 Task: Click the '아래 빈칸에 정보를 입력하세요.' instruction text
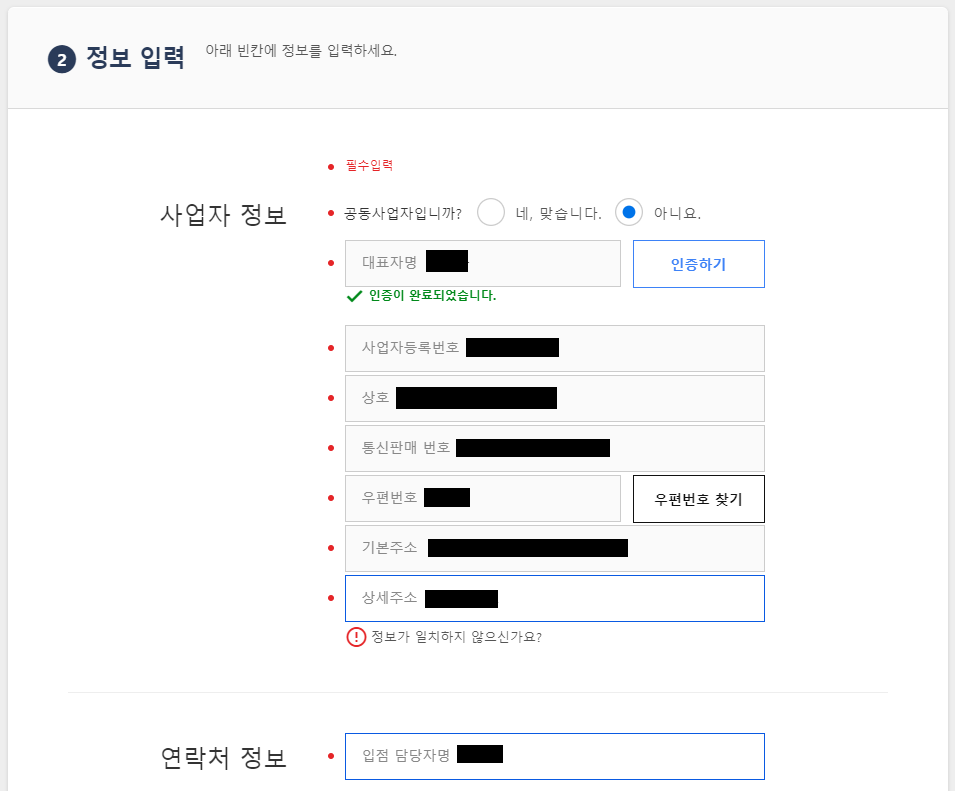coord(301,51)
